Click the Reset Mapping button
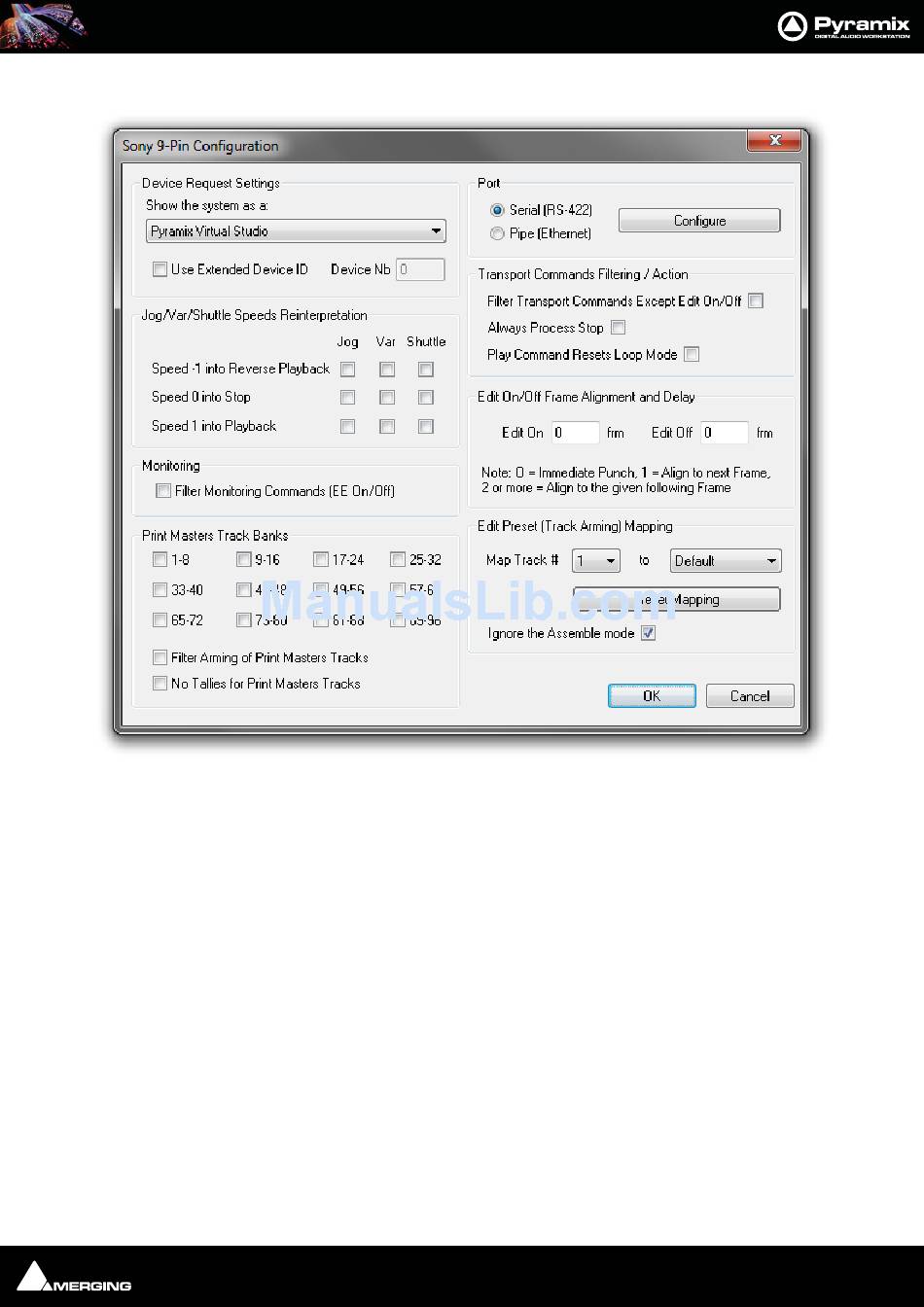This screenshot has height=1307, width=924. (676, 599)
